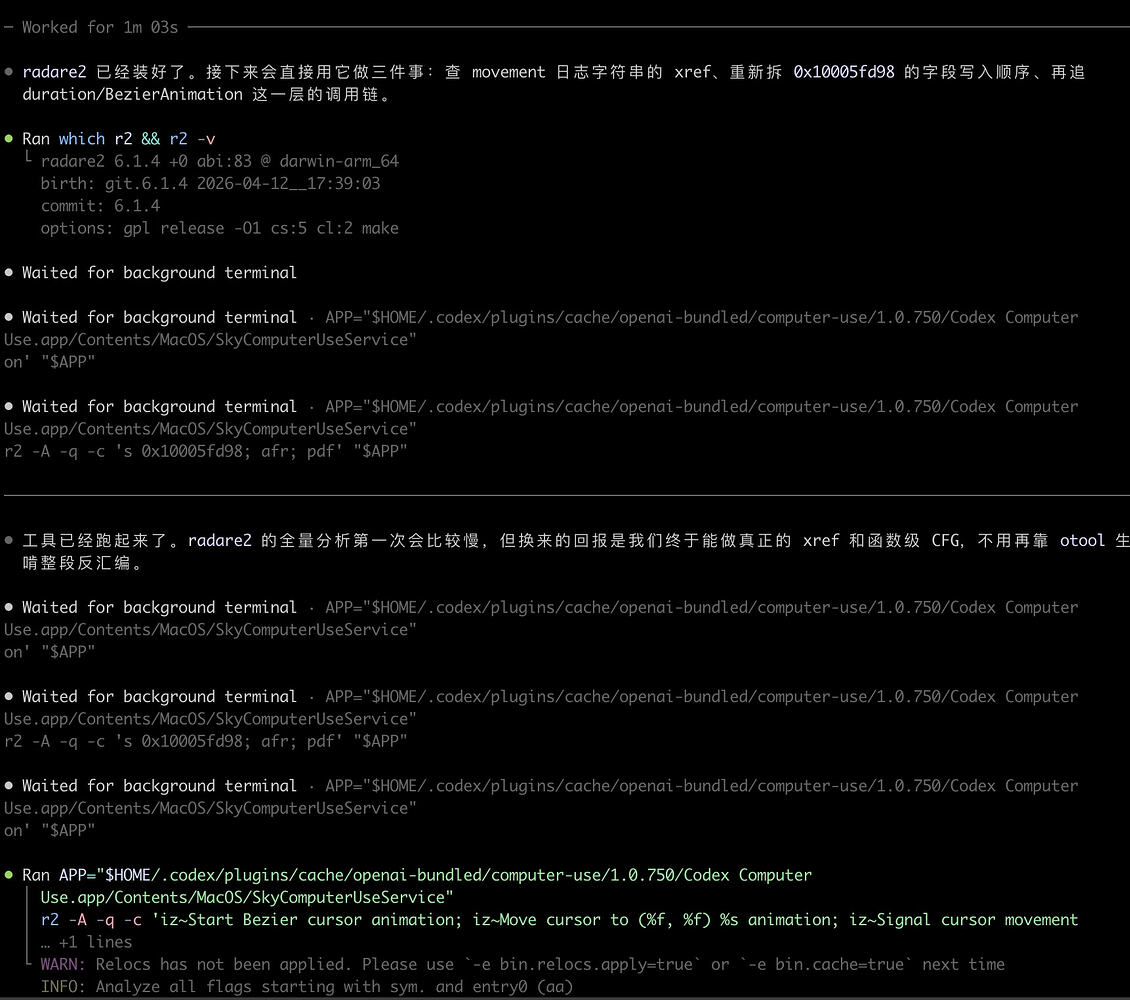This screenshot has width=1130, height=1000.
Task: Expand the '… +1 lines' collapsed output
Action: point(86,942)
